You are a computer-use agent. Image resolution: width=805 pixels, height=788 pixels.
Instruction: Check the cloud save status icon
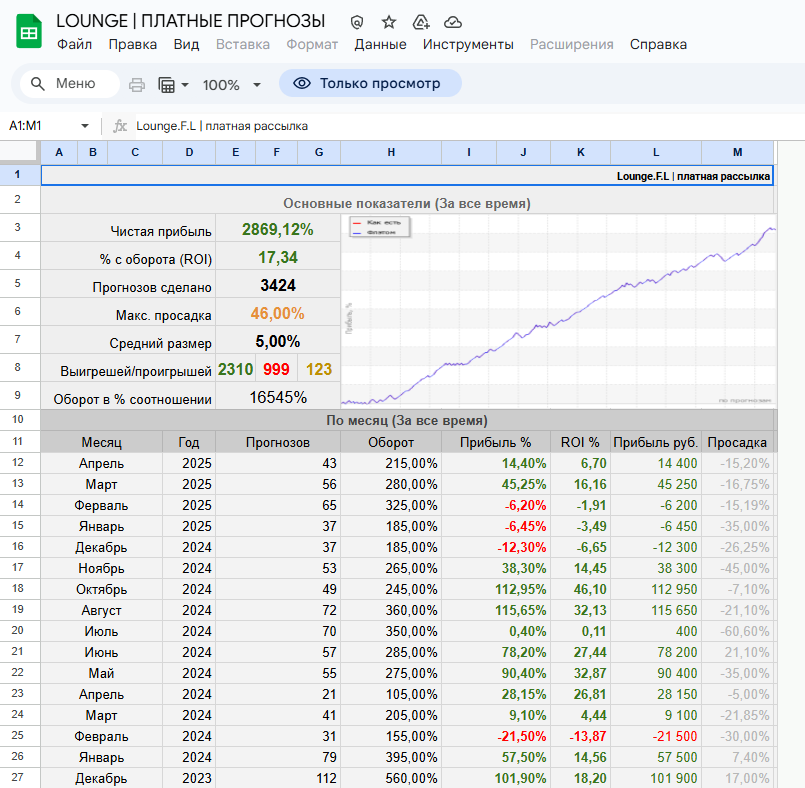coord(453,21)
